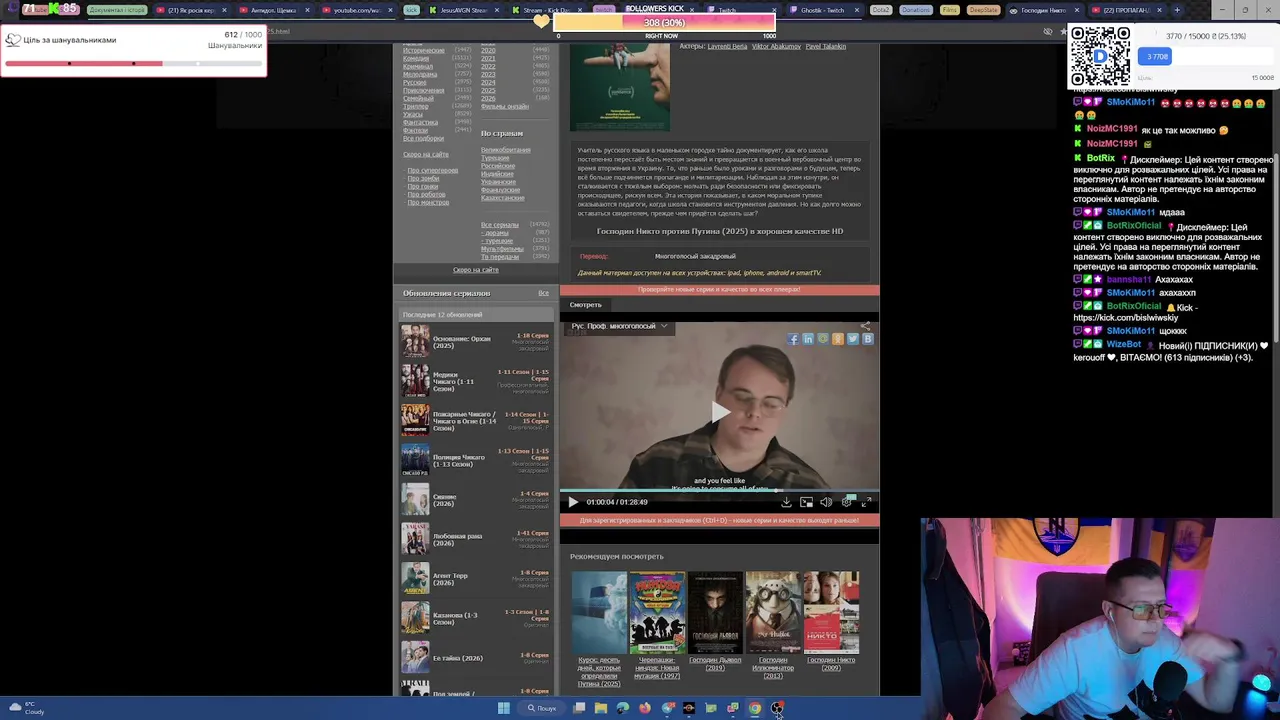Screen dimensions: 1280x720
Task: Open Windows Start menu
Action: coord(504,708)
